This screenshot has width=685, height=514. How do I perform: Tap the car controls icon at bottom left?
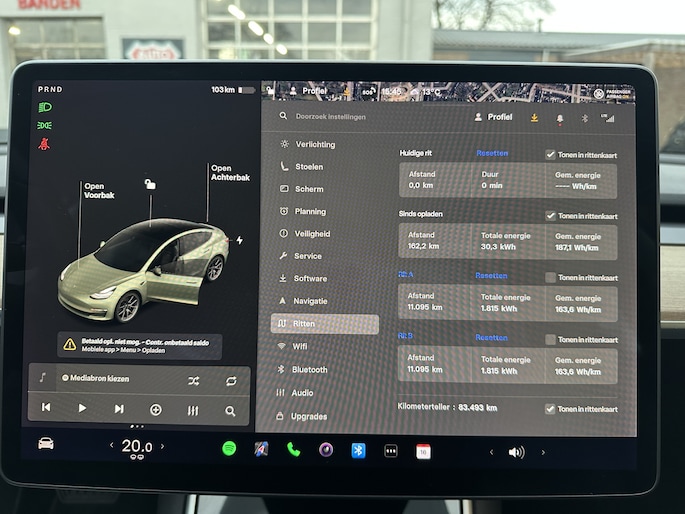46,444
